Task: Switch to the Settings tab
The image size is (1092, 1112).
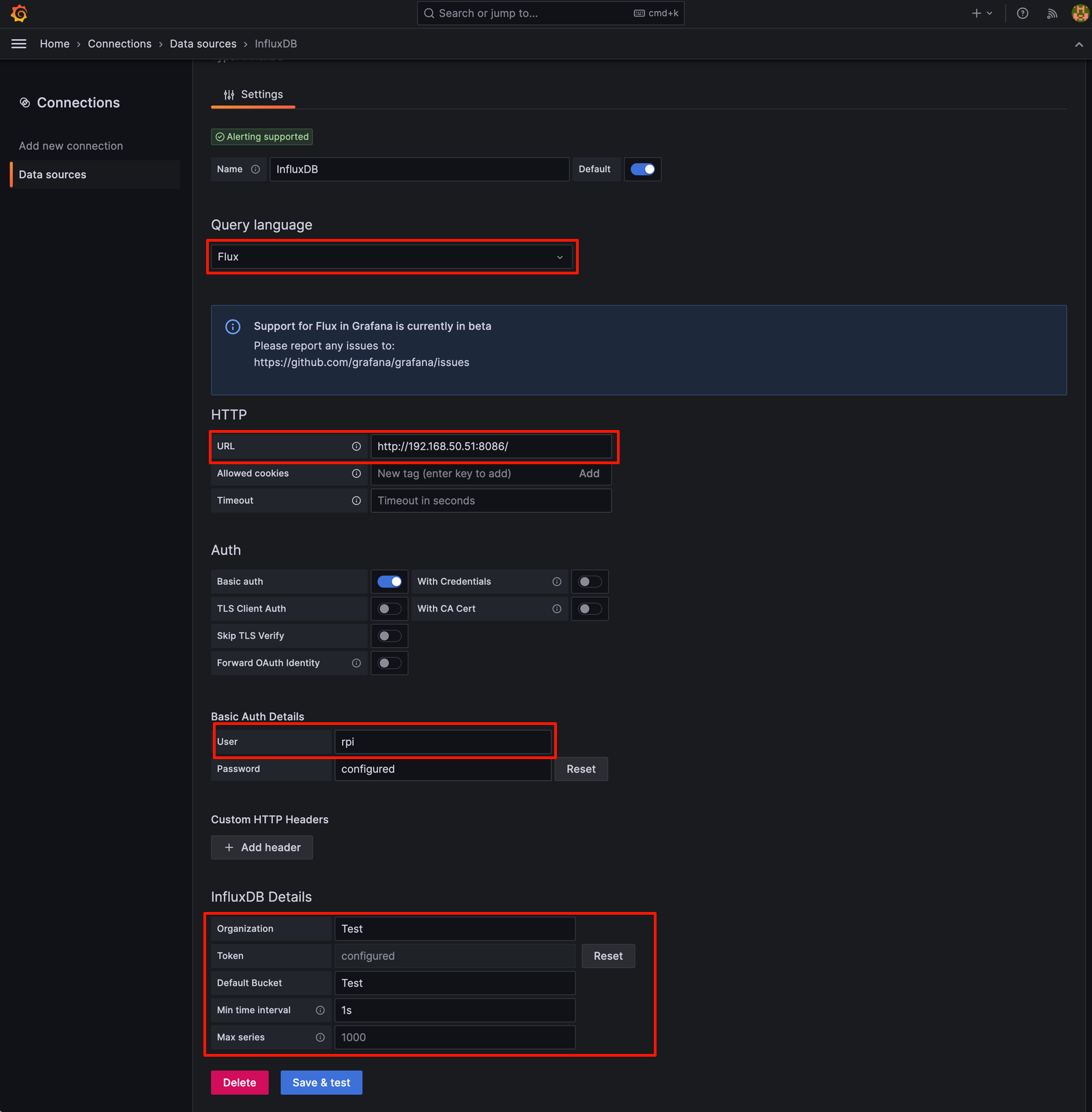Action: point(253,95)
